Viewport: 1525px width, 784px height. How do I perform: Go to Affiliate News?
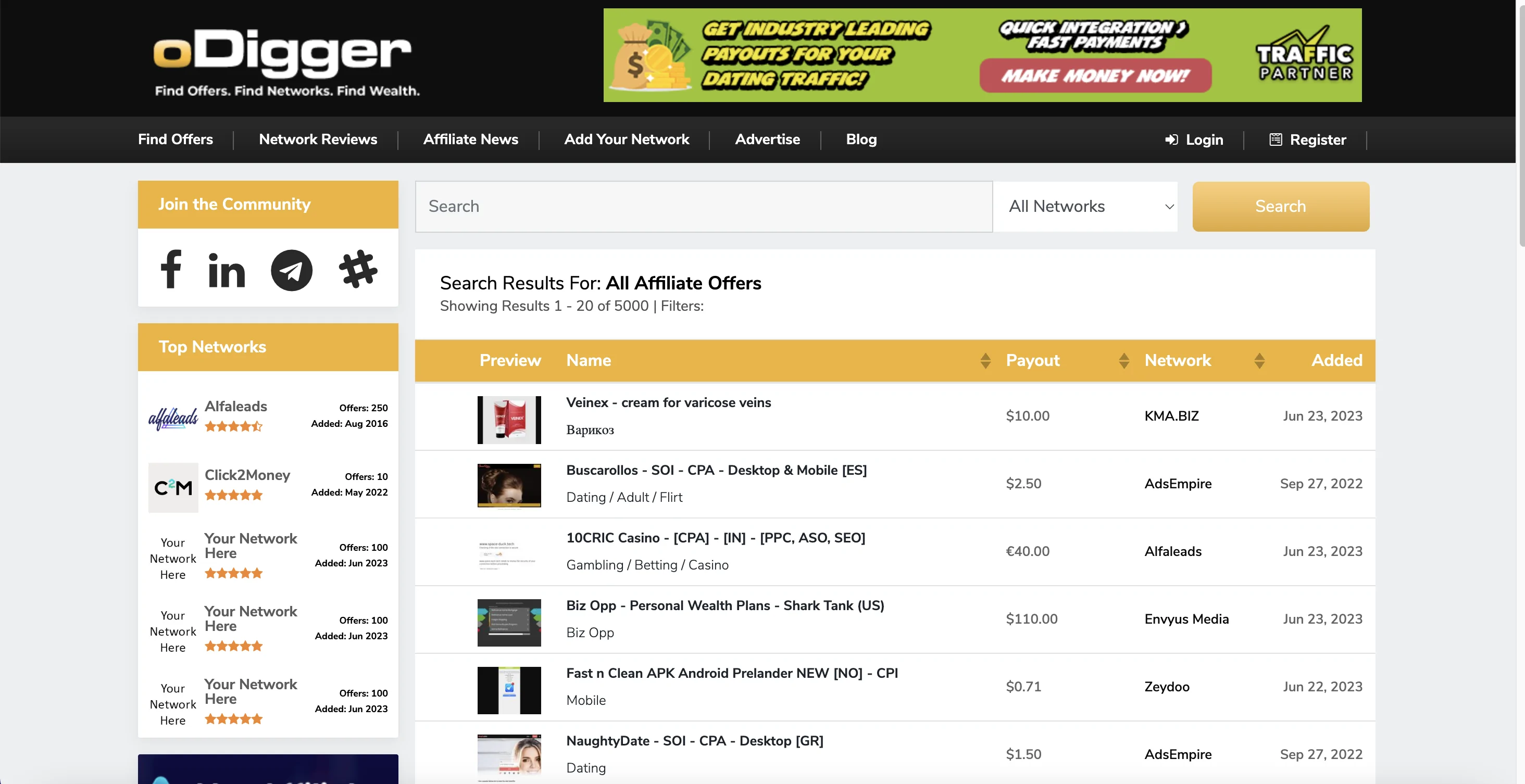point(471,140)
